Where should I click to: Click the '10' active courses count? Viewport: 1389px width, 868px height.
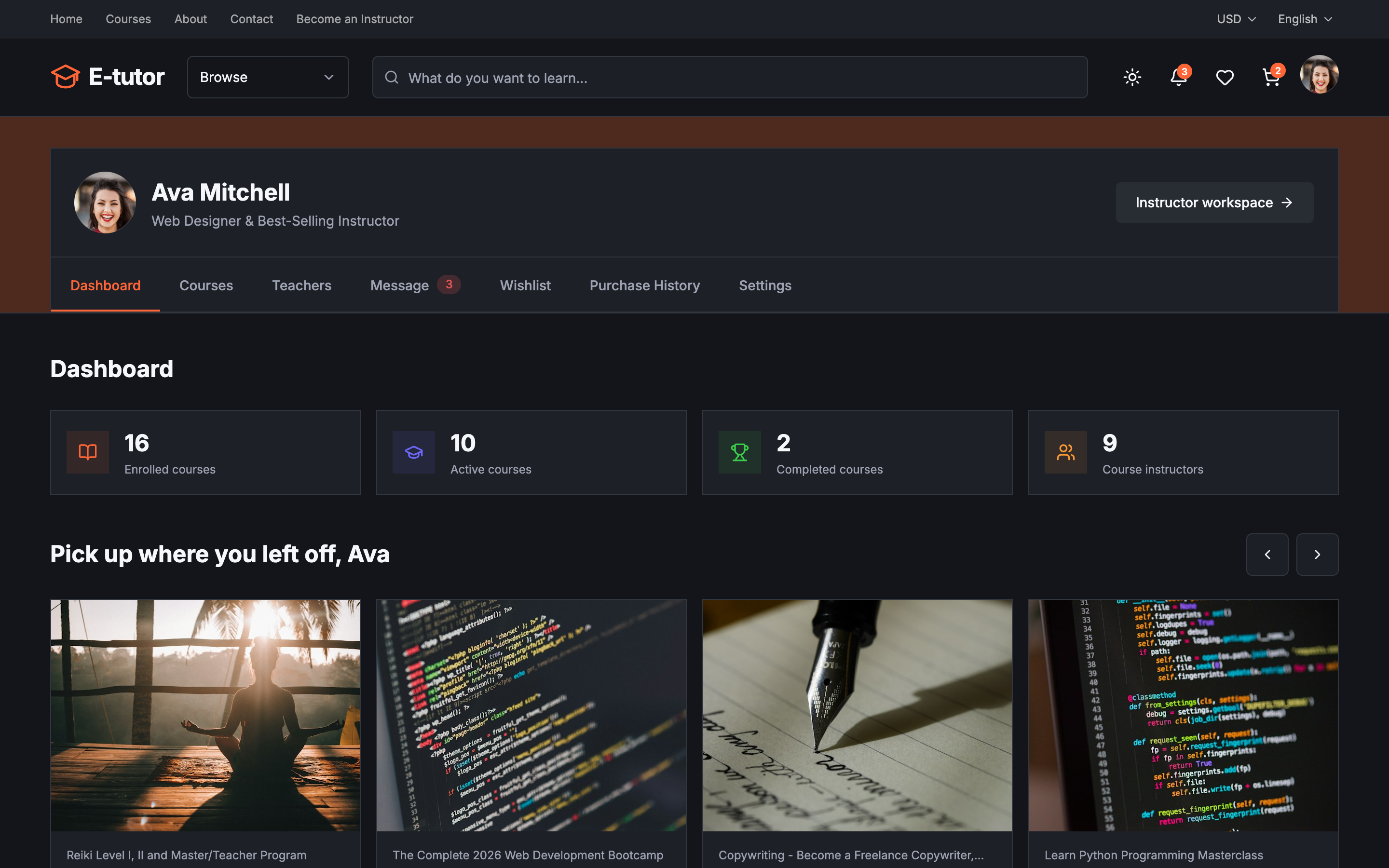(x=463, y=443)
